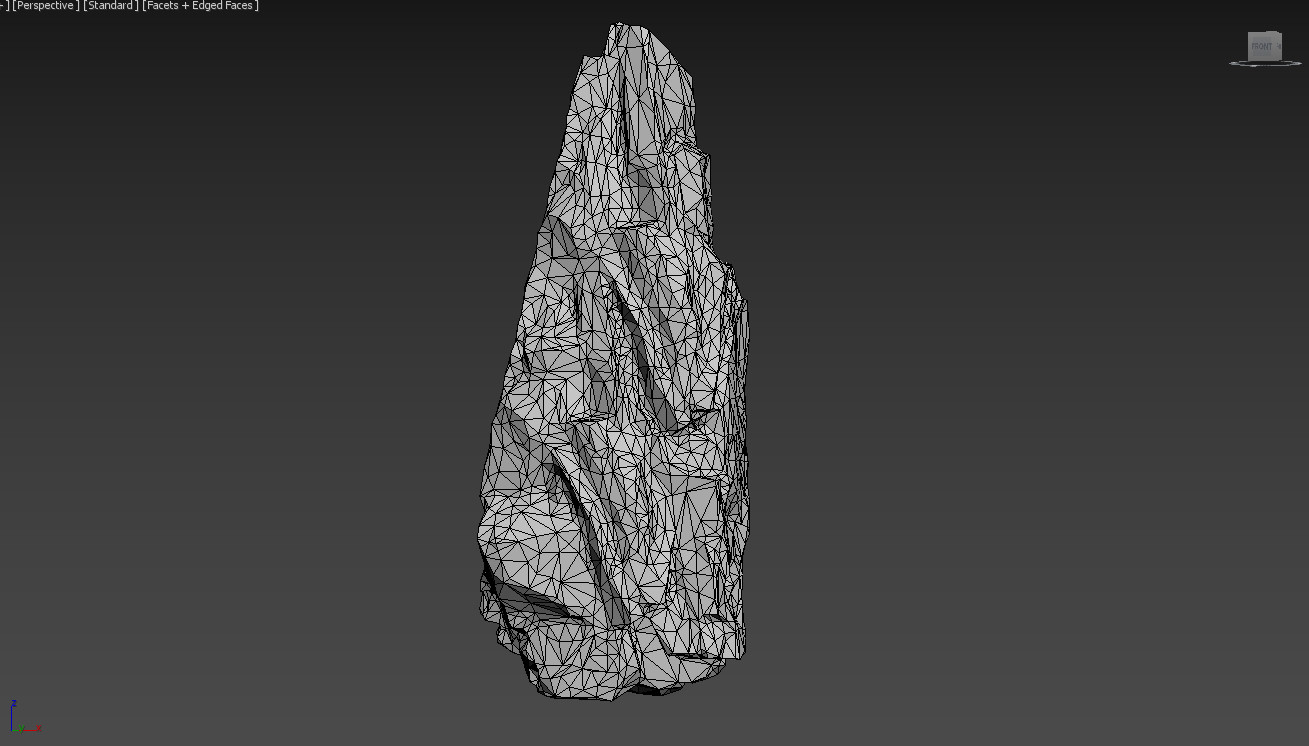The width and height of the screenshot is (1309, 746).
Task: Open the general viewport label menu
Action: [x=3, y=5]
